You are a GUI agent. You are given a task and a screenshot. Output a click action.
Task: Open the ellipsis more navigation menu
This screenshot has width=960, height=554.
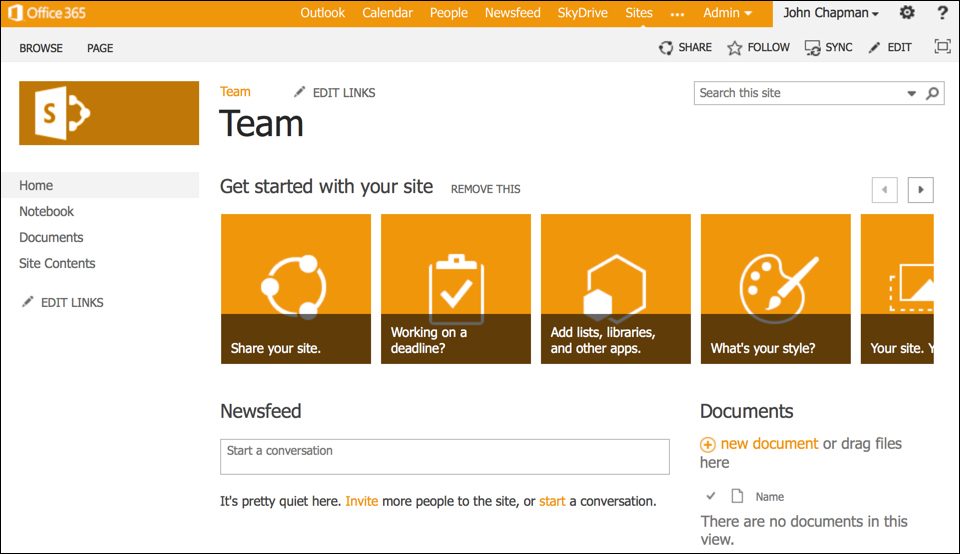click(678, 14)
